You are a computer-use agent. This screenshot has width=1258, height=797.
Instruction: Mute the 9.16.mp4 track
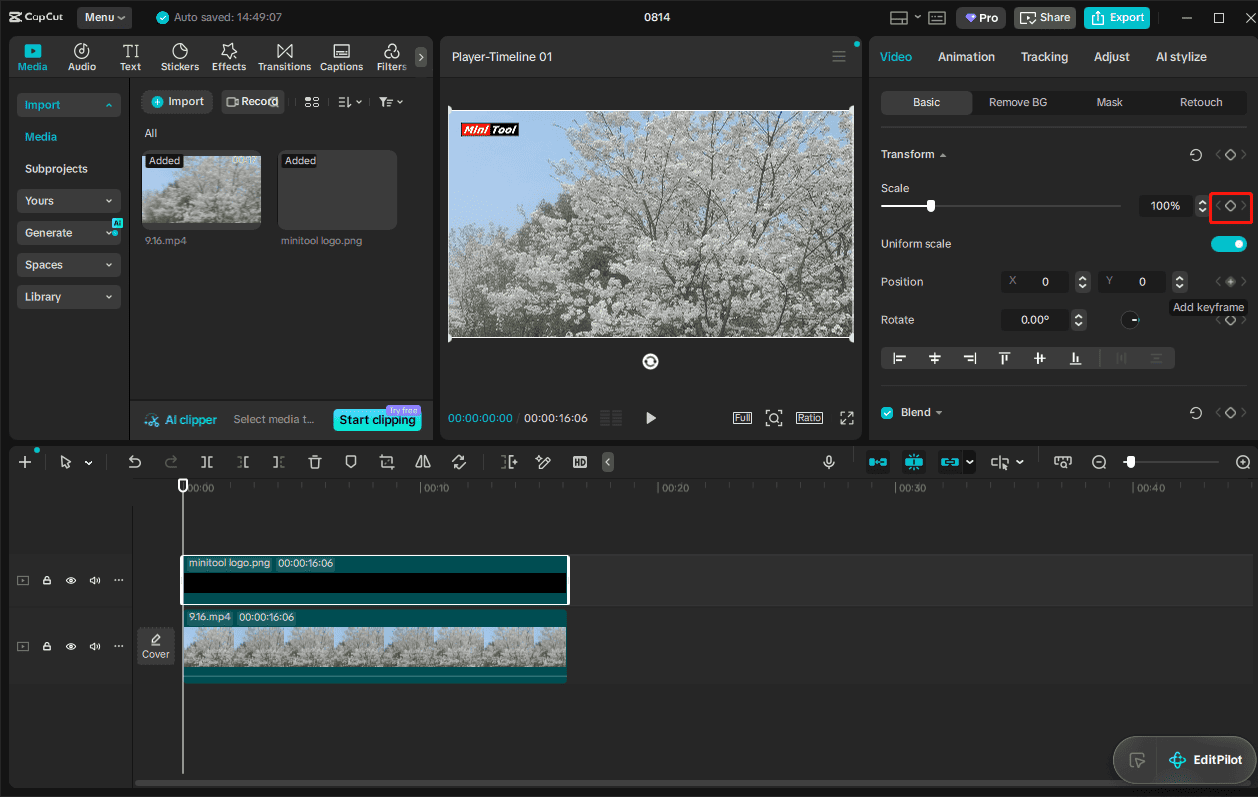tap(95, 647)
